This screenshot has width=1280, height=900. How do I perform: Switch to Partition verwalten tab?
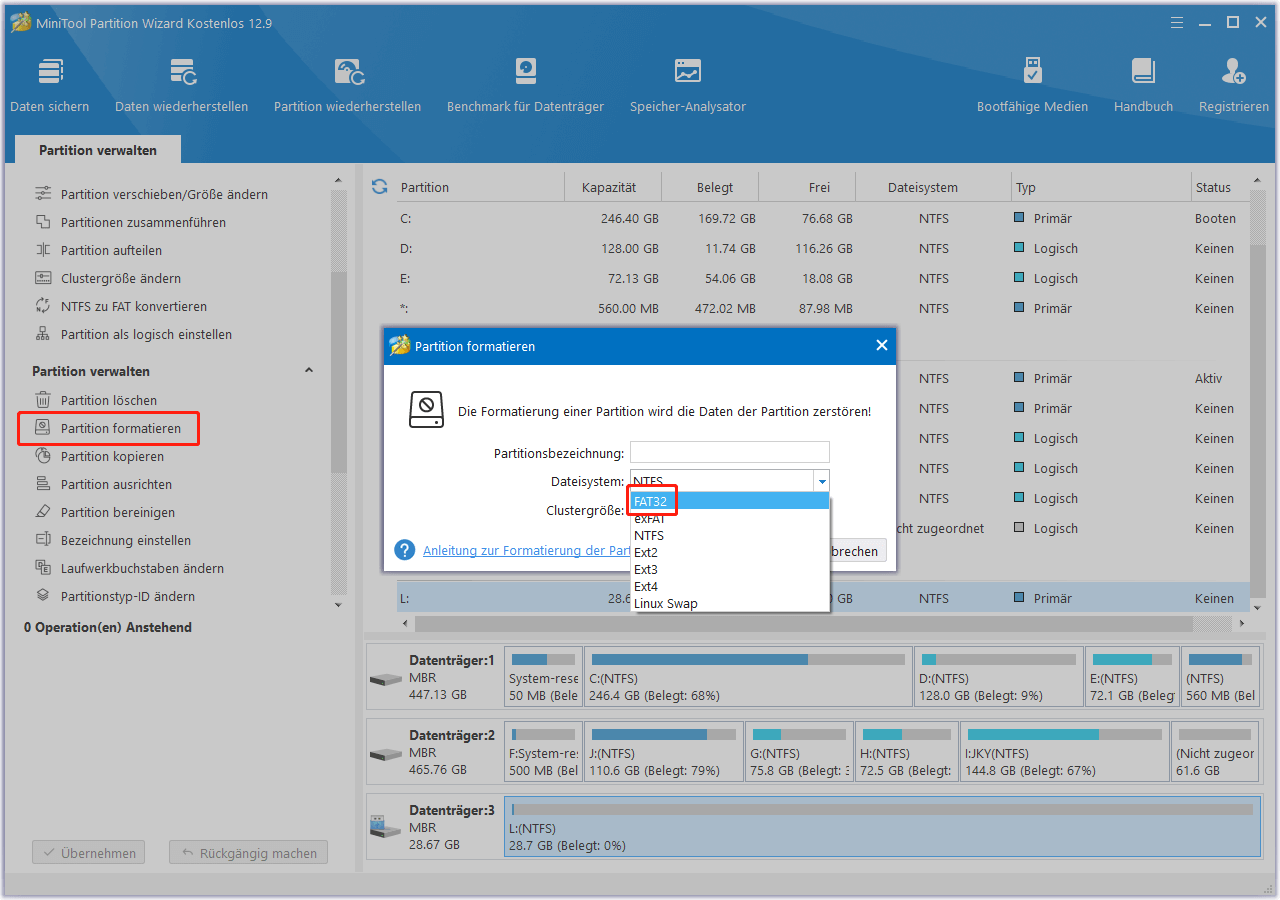click(x=98, y=150)
